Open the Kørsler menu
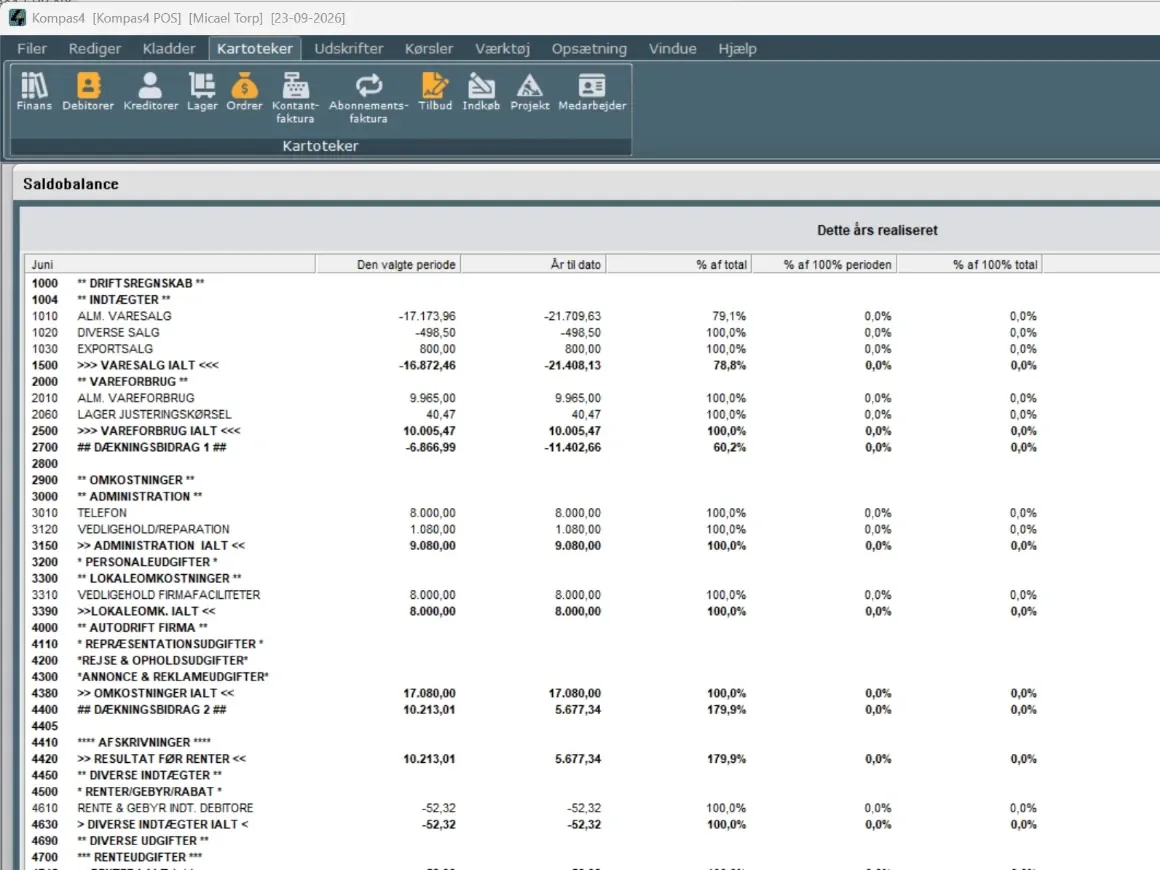Screen dimensions: 1160x870 428,49
